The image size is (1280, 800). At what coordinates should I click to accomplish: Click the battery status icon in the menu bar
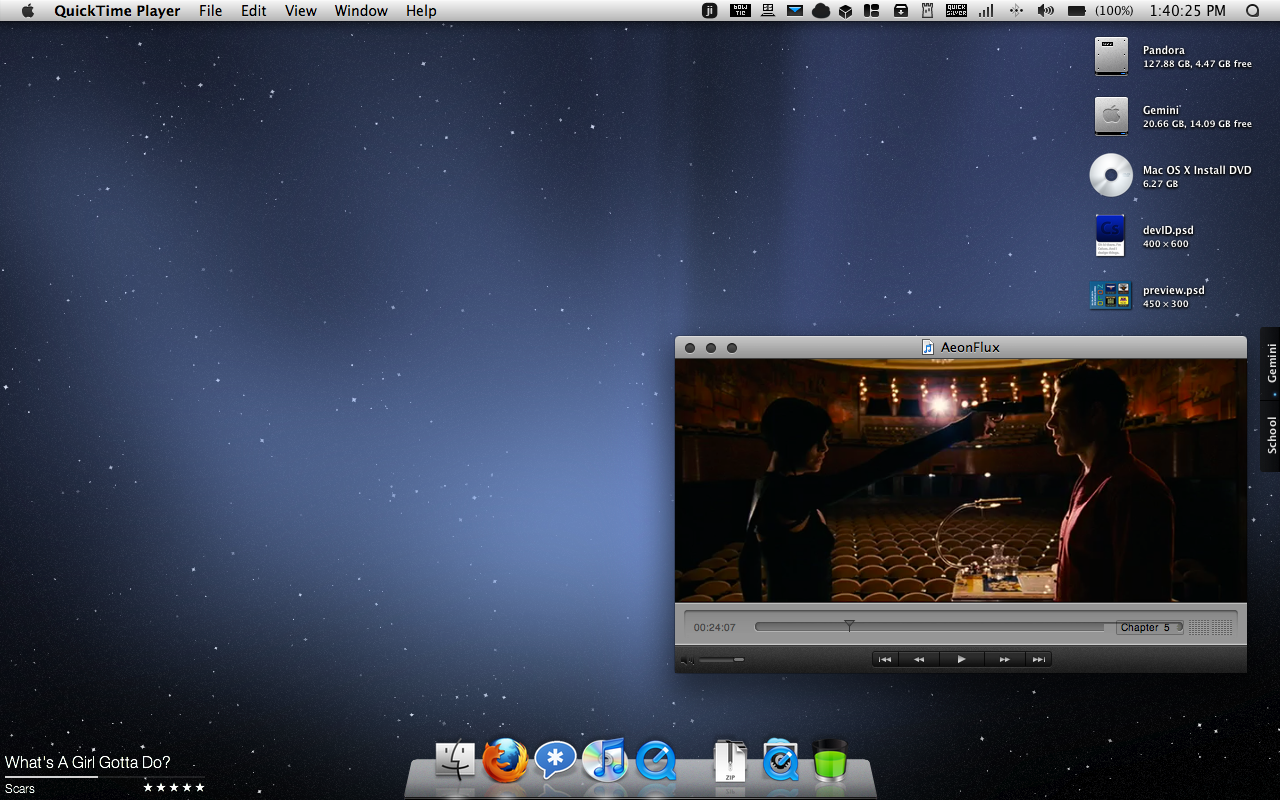(1077, 11)
